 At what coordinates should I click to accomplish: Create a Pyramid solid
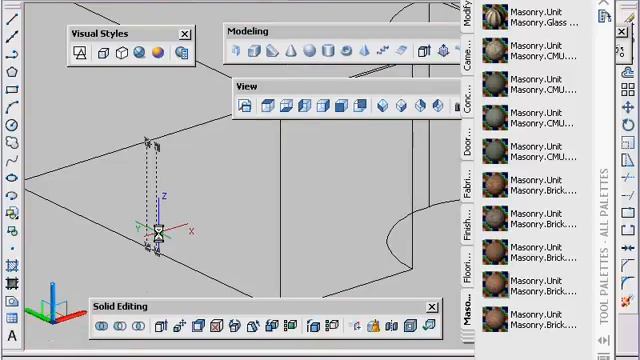point(364,51)
